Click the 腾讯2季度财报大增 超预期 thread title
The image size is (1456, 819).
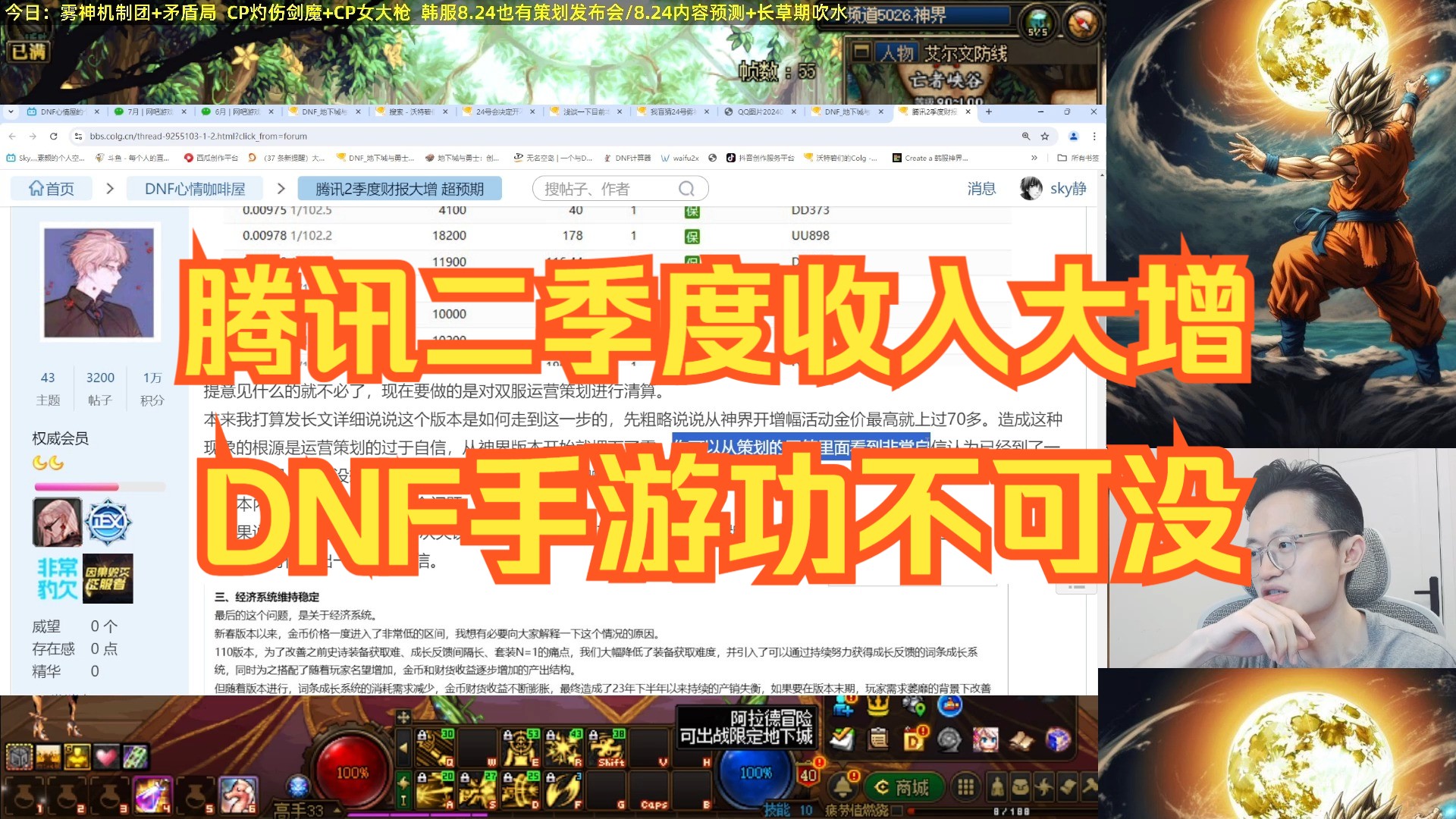click(x=400, y=189)
